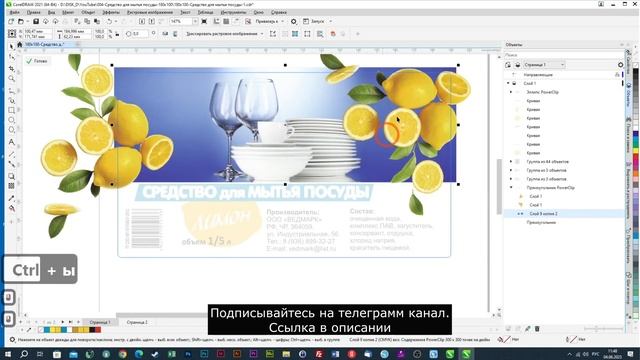Click the Open folder icon
Viewport: 640px width, 360px height.
20,21
